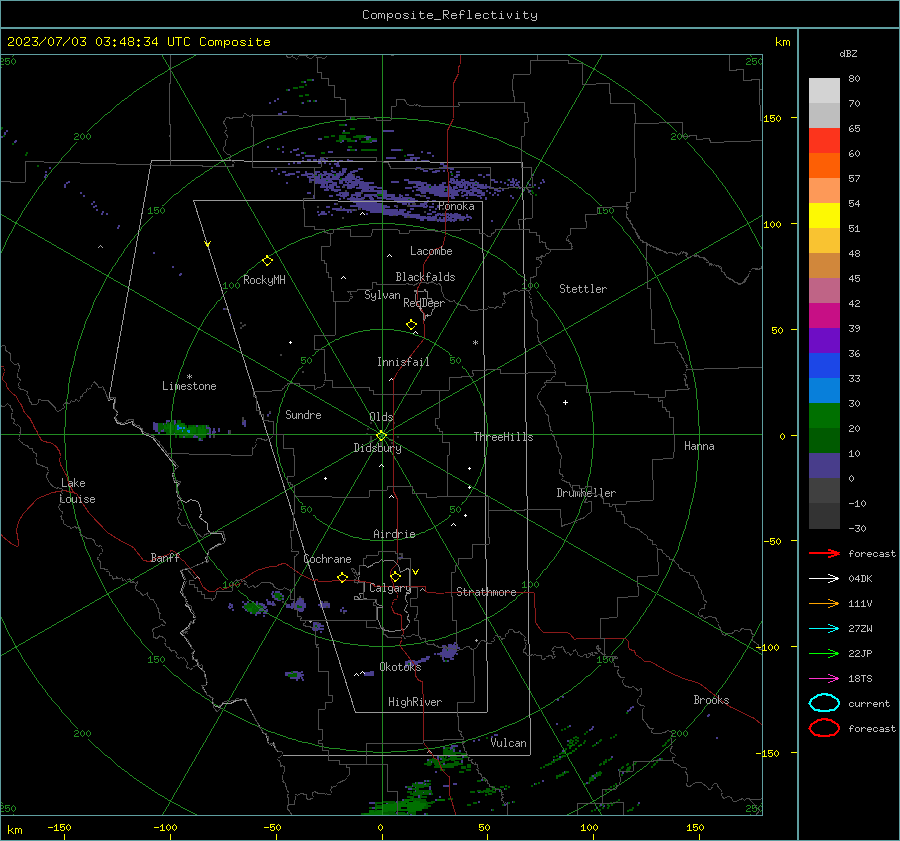The height and width of the screenshot is (841, 900).
Task: Click the cyan 27ZW arrow icon
Action: [824, 629]
